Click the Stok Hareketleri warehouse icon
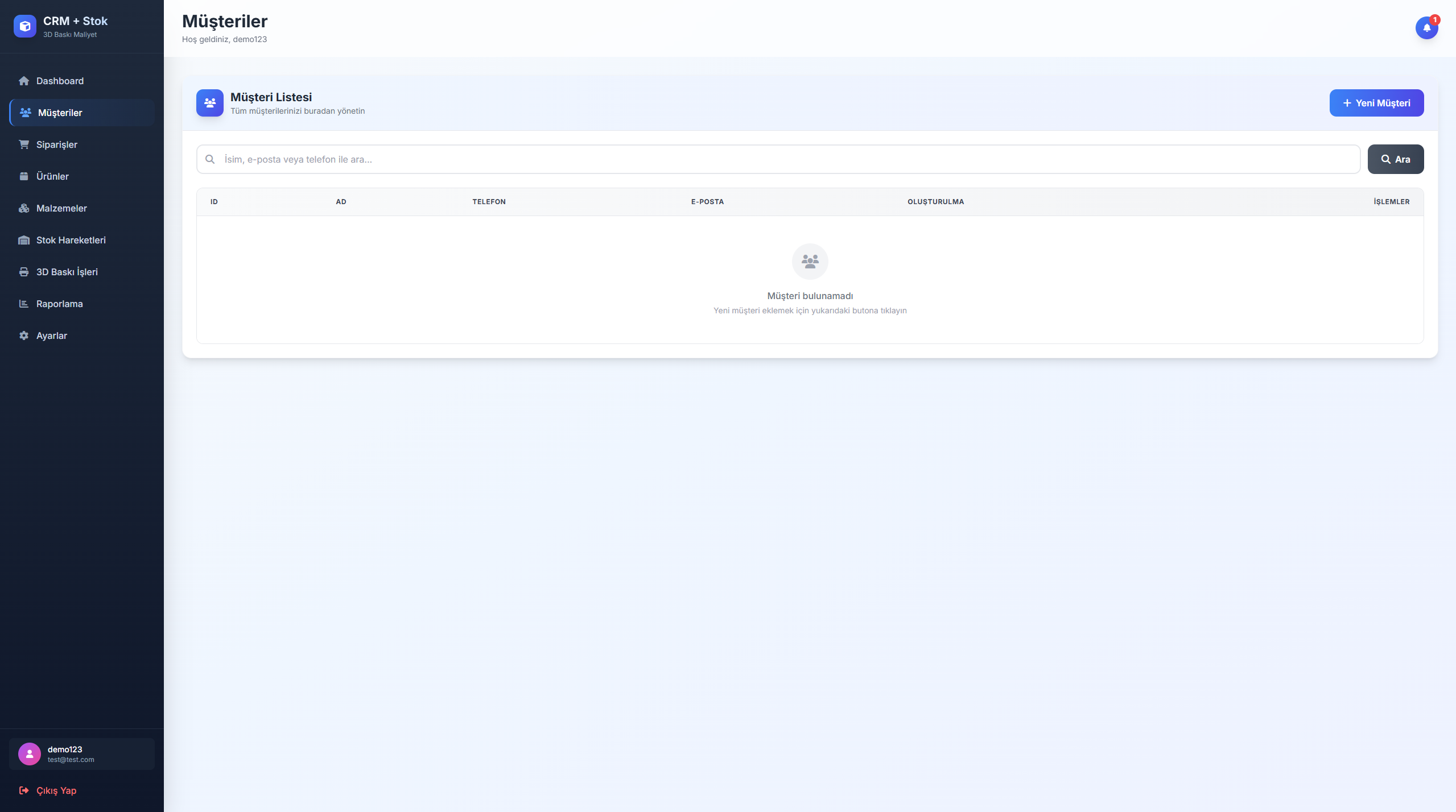Viewport: 1456px width, 812px height. 24,240
